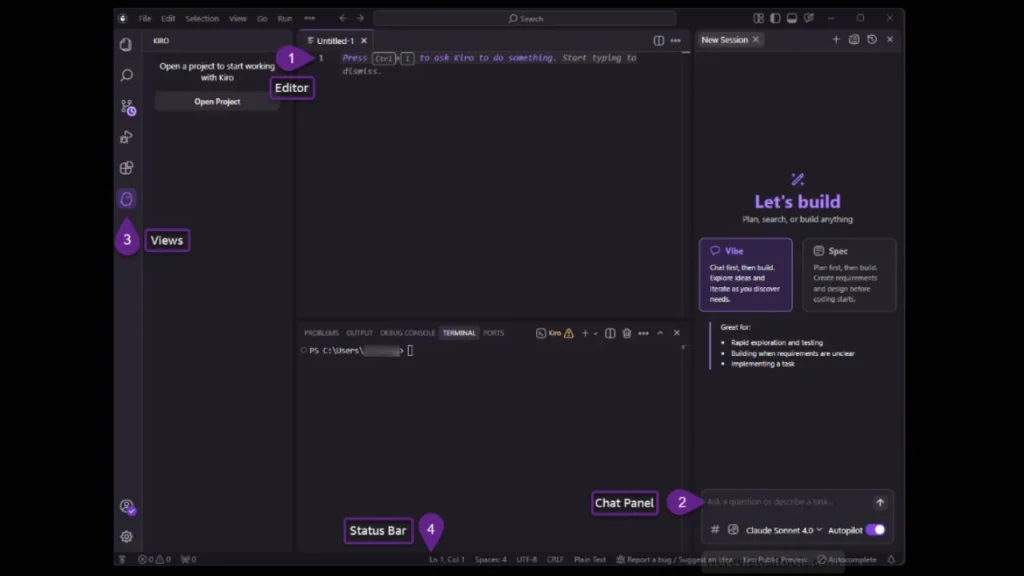Open the Source Control view
This screenshot has height=576, width=1024.
click(127, 106)
